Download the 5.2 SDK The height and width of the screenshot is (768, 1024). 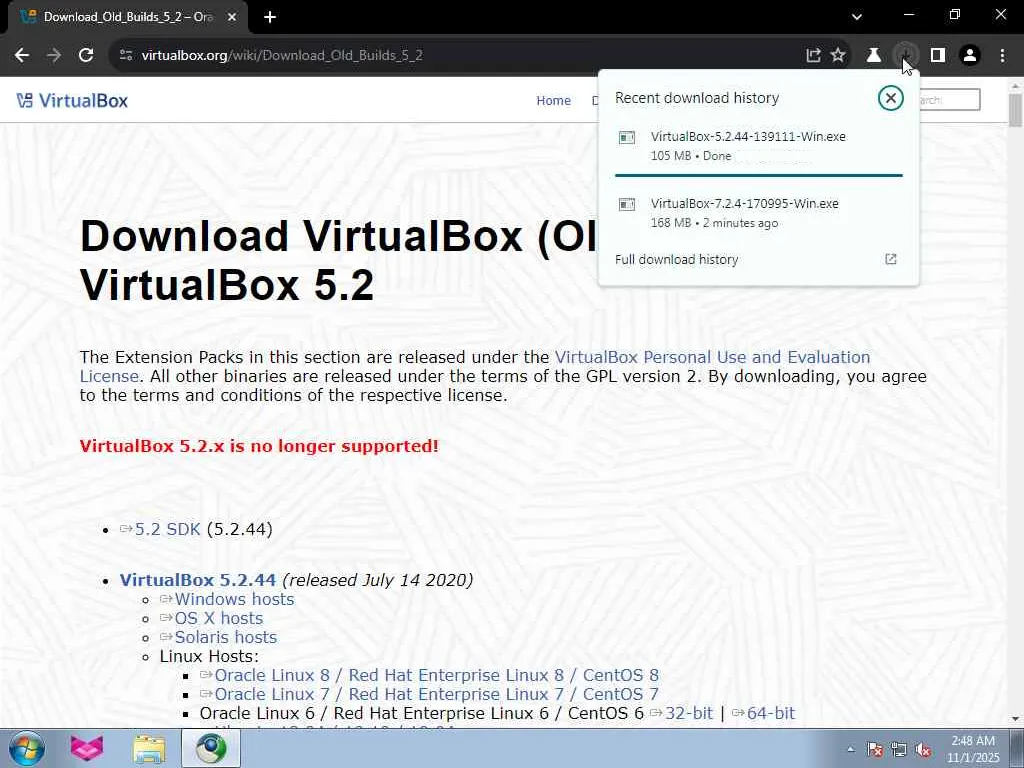pos(167,529)
